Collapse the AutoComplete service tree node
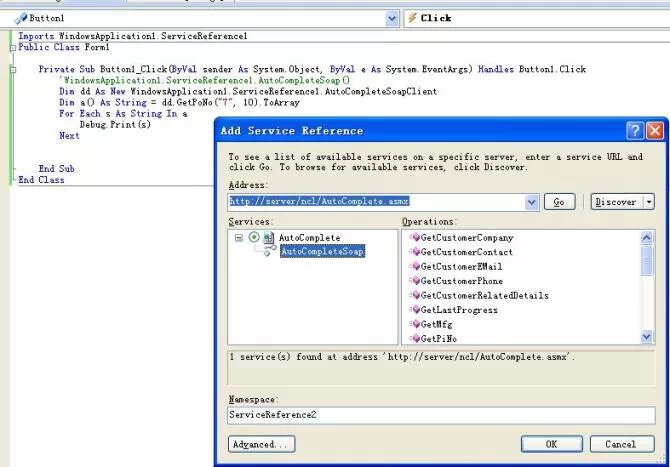Viewport: 670px width, 467px height. [239, 238]
